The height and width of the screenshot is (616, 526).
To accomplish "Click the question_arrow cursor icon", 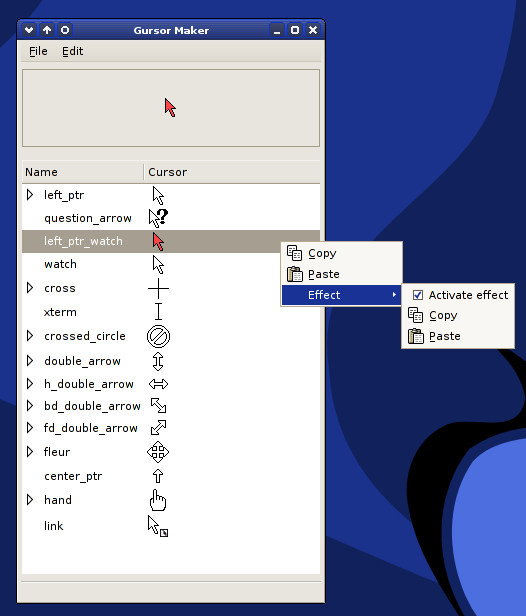I will (x=158, y=218).
